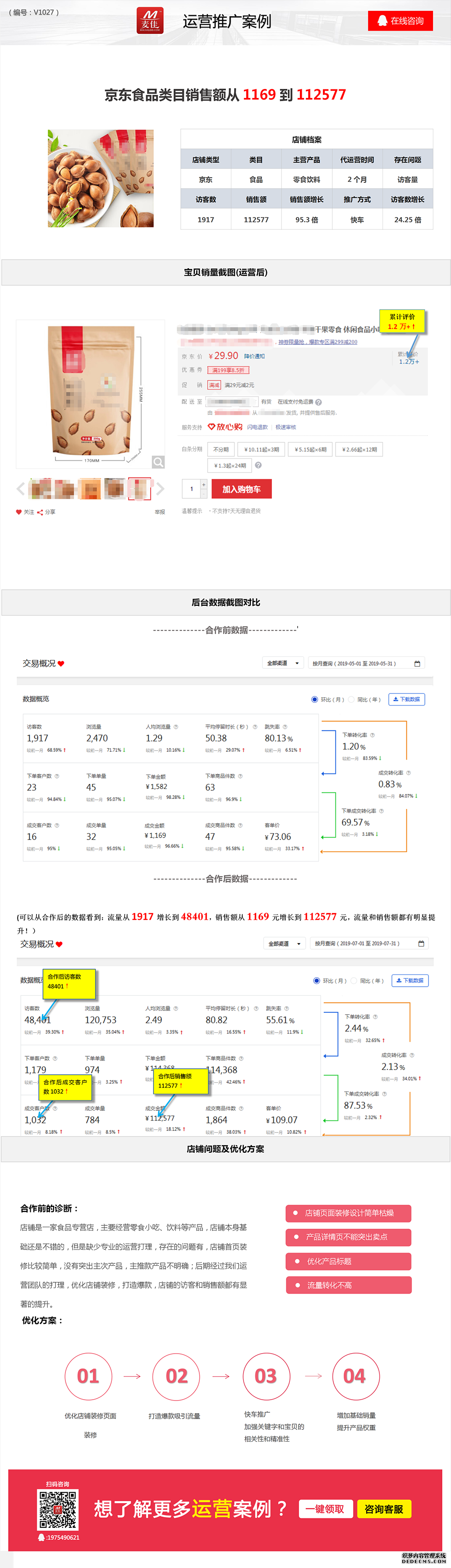Select the ¥2.66起×12期 installment option

tap(359, 450)
